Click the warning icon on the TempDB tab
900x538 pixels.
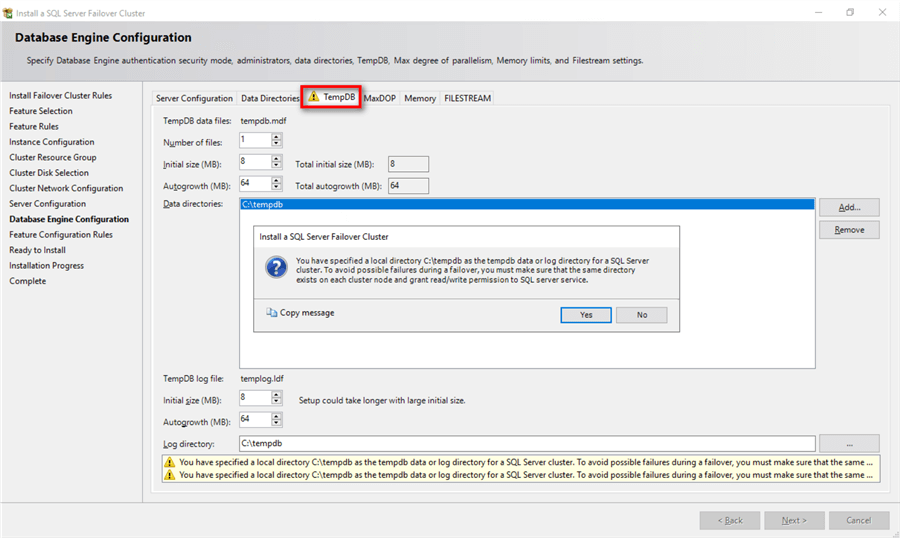coord(313,96)
